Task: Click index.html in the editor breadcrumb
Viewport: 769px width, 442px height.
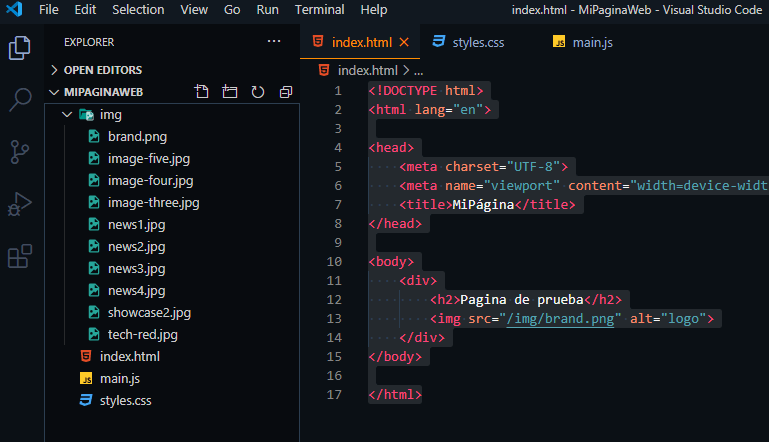Action: tap(367, 71)
